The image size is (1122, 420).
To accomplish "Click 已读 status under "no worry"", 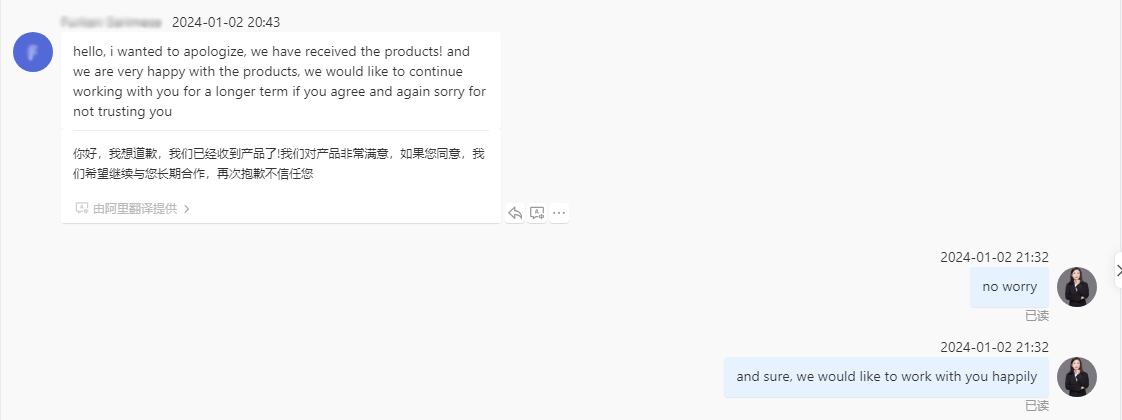I will click(1037, 316).
